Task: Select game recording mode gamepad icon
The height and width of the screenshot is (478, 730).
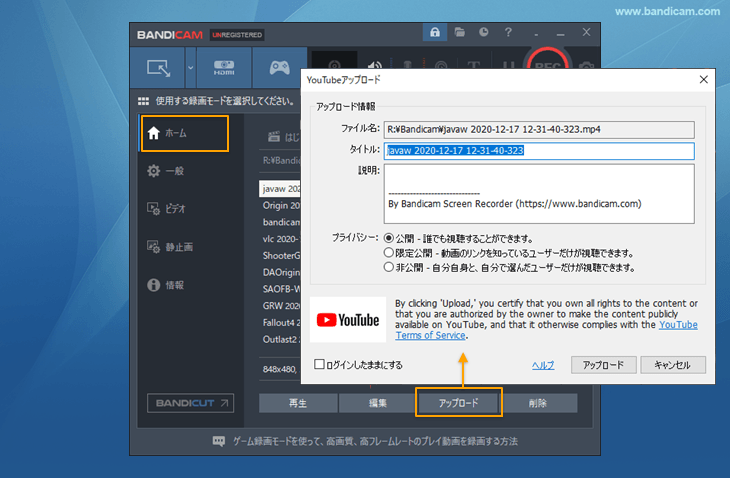Action: (279, 68)
